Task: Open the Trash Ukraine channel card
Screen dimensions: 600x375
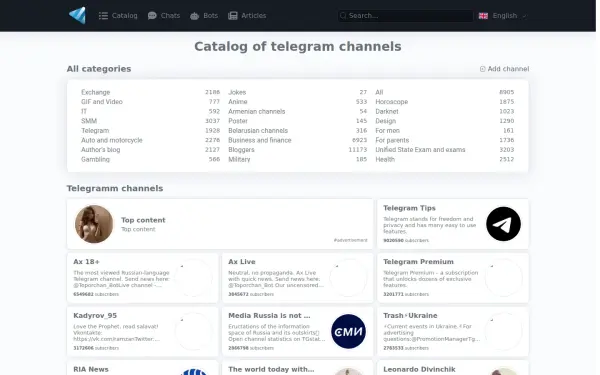Action: pyautogui.click(x=453, y=332)
